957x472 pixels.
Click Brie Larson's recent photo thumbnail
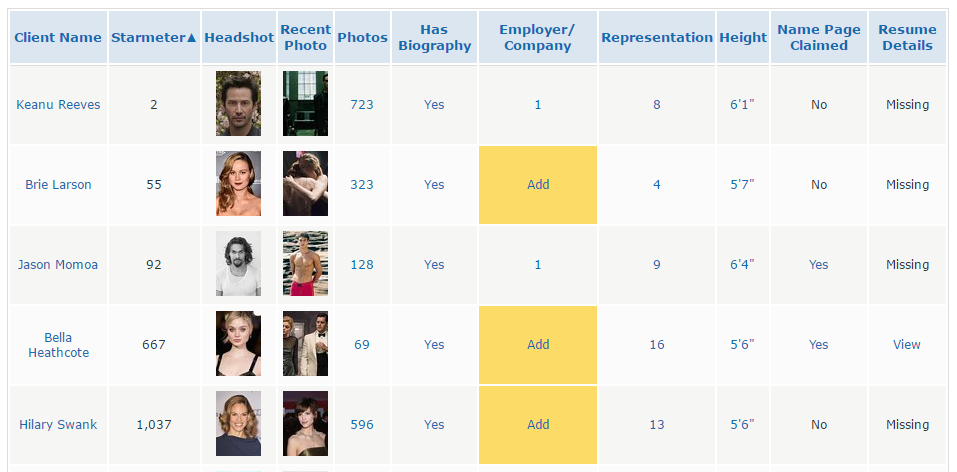pos(305,184)
